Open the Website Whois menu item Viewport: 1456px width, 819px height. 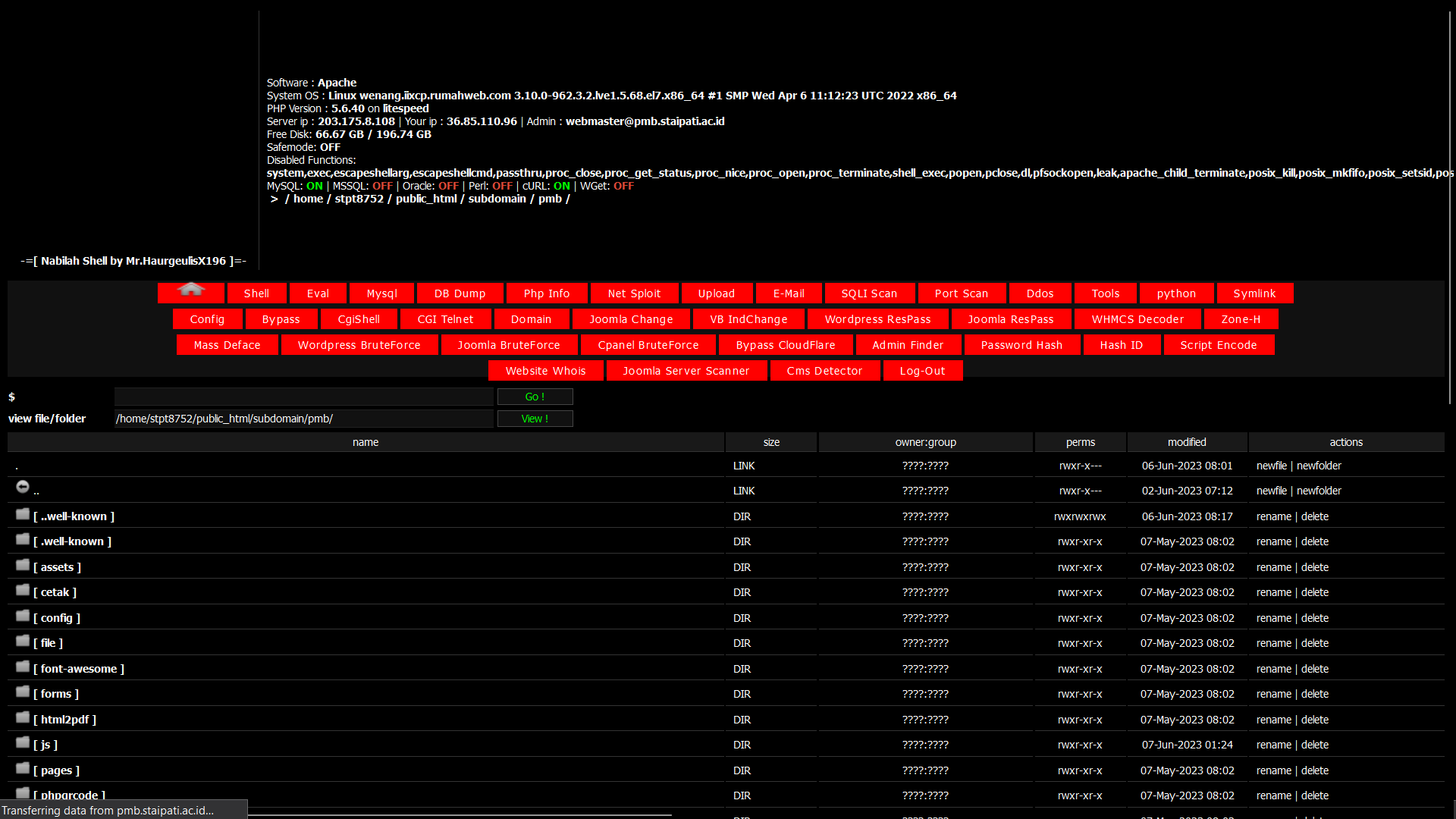pyautogui.click(x=546, y=371)
